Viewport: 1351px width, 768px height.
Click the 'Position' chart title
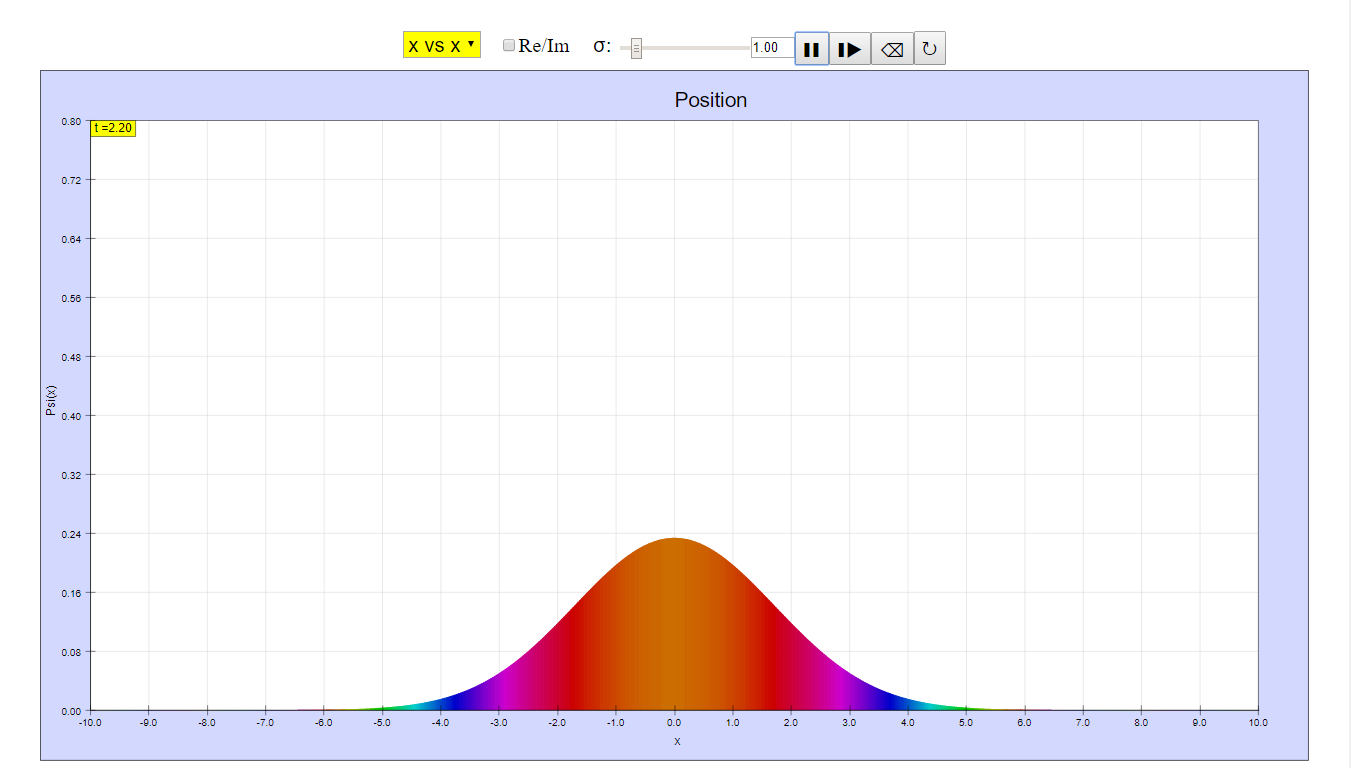710,100
